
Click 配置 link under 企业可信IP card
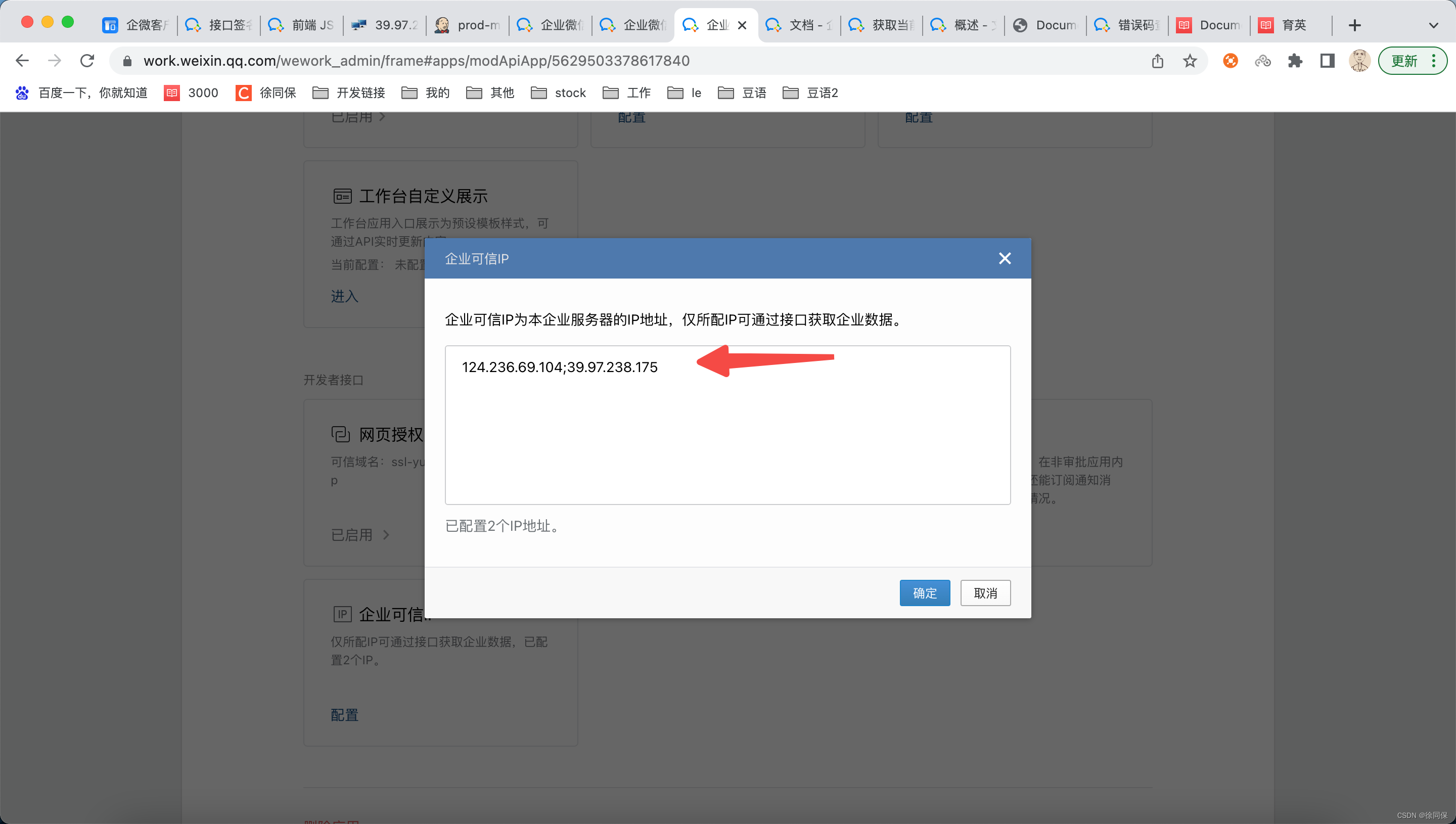[x=345, y=715]
